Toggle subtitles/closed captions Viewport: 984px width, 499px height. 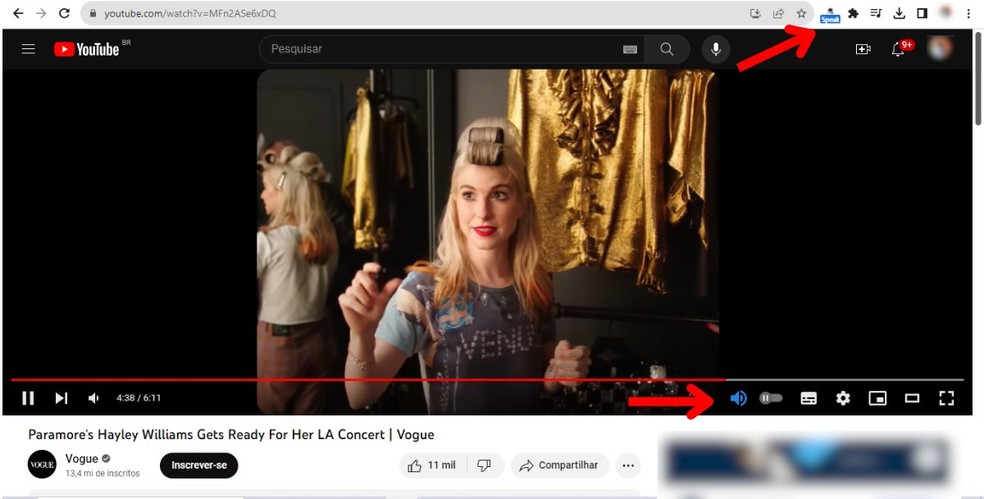[x=809, y=398]
